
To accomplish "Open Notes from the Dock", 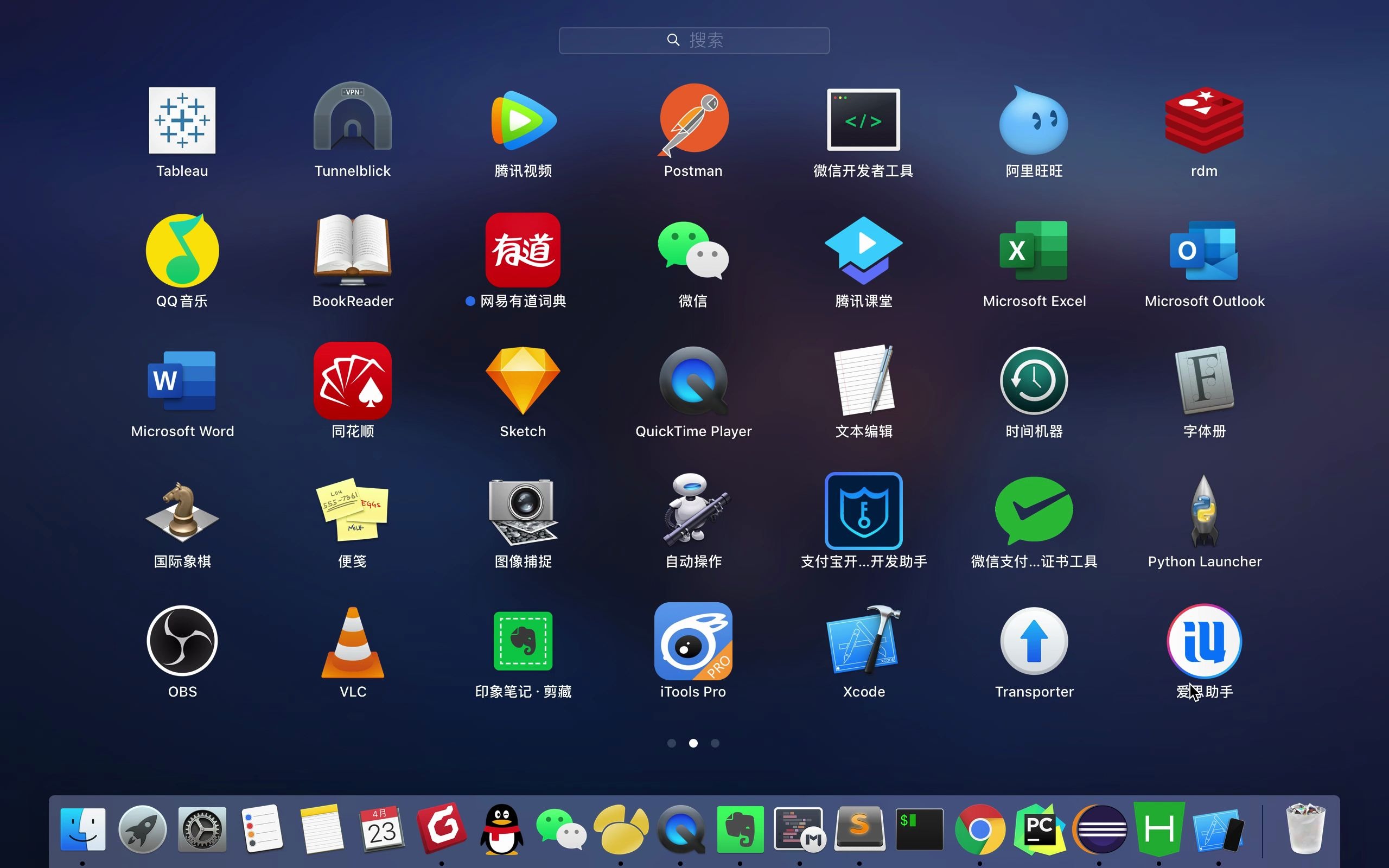I will (x=321, y=829).
